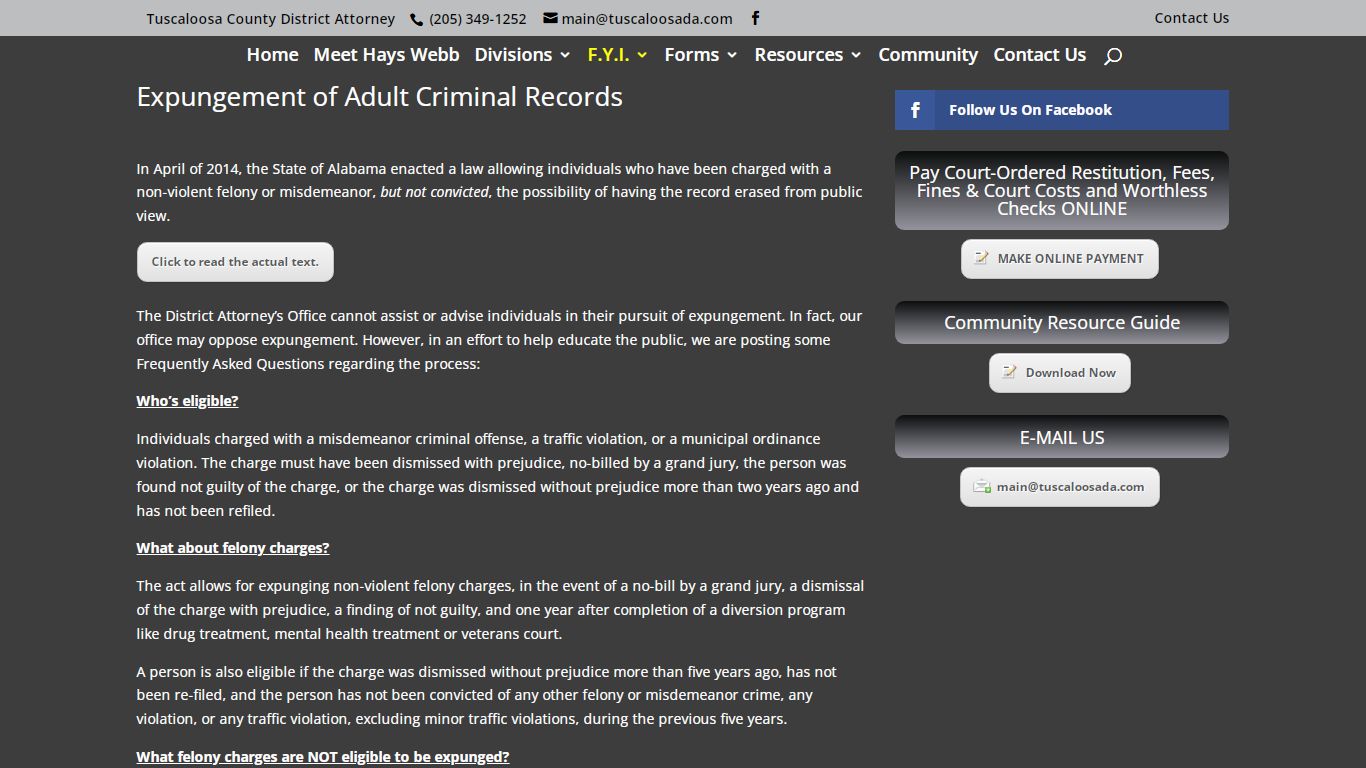Go to the Home menu item

coord(272,55)
